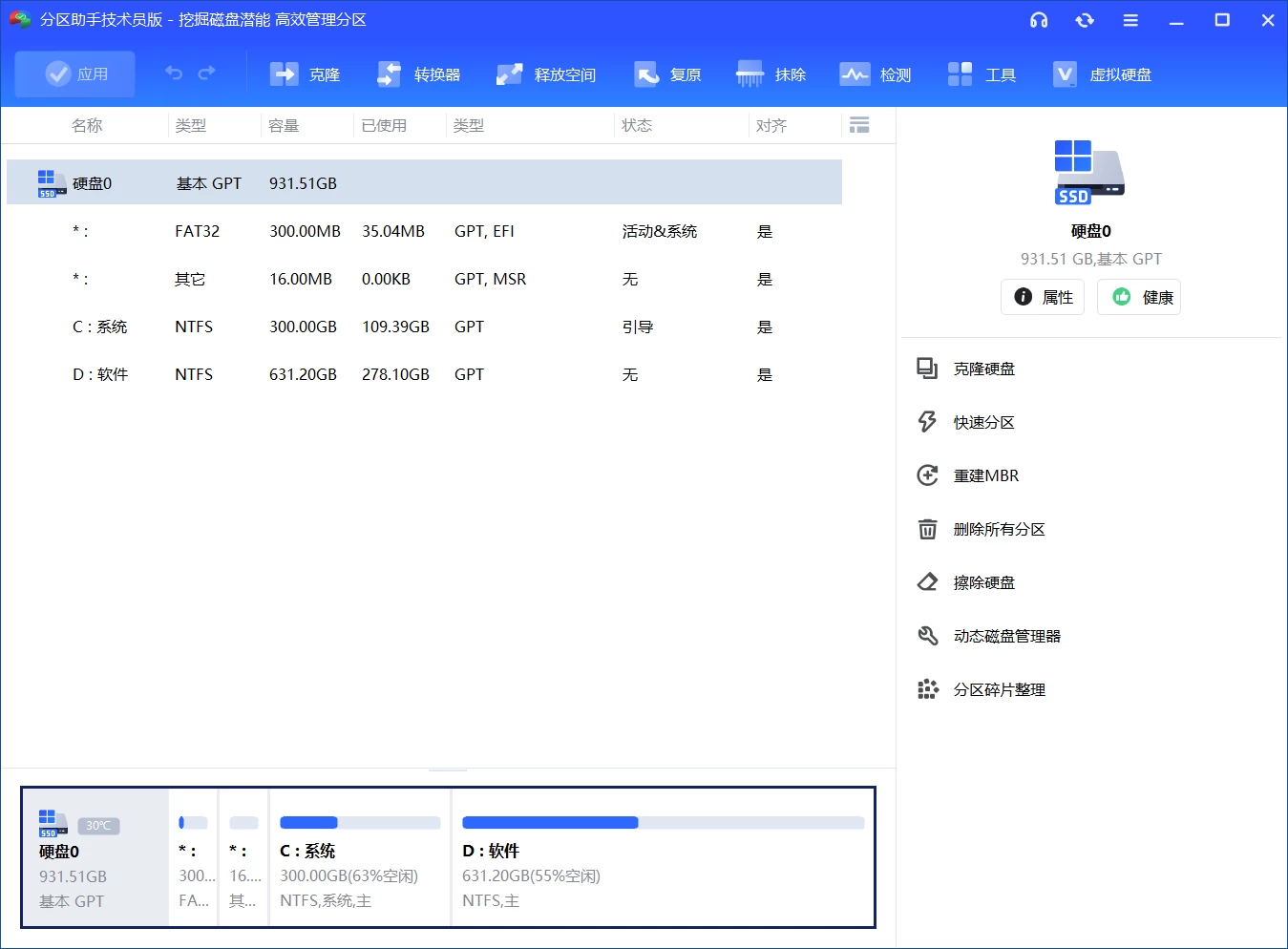The width and height of the screenshot is (1288, 949).
Task: Click the update refresh icon
Action: [x=1085, y=19]
